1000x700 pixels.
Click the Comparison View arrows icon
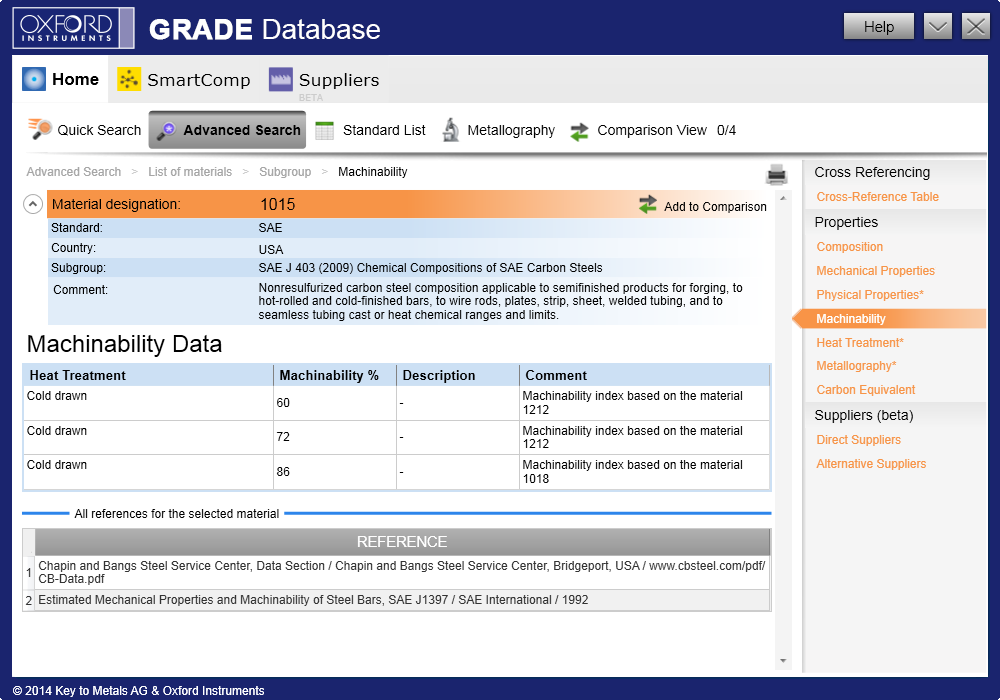[579, 131]
